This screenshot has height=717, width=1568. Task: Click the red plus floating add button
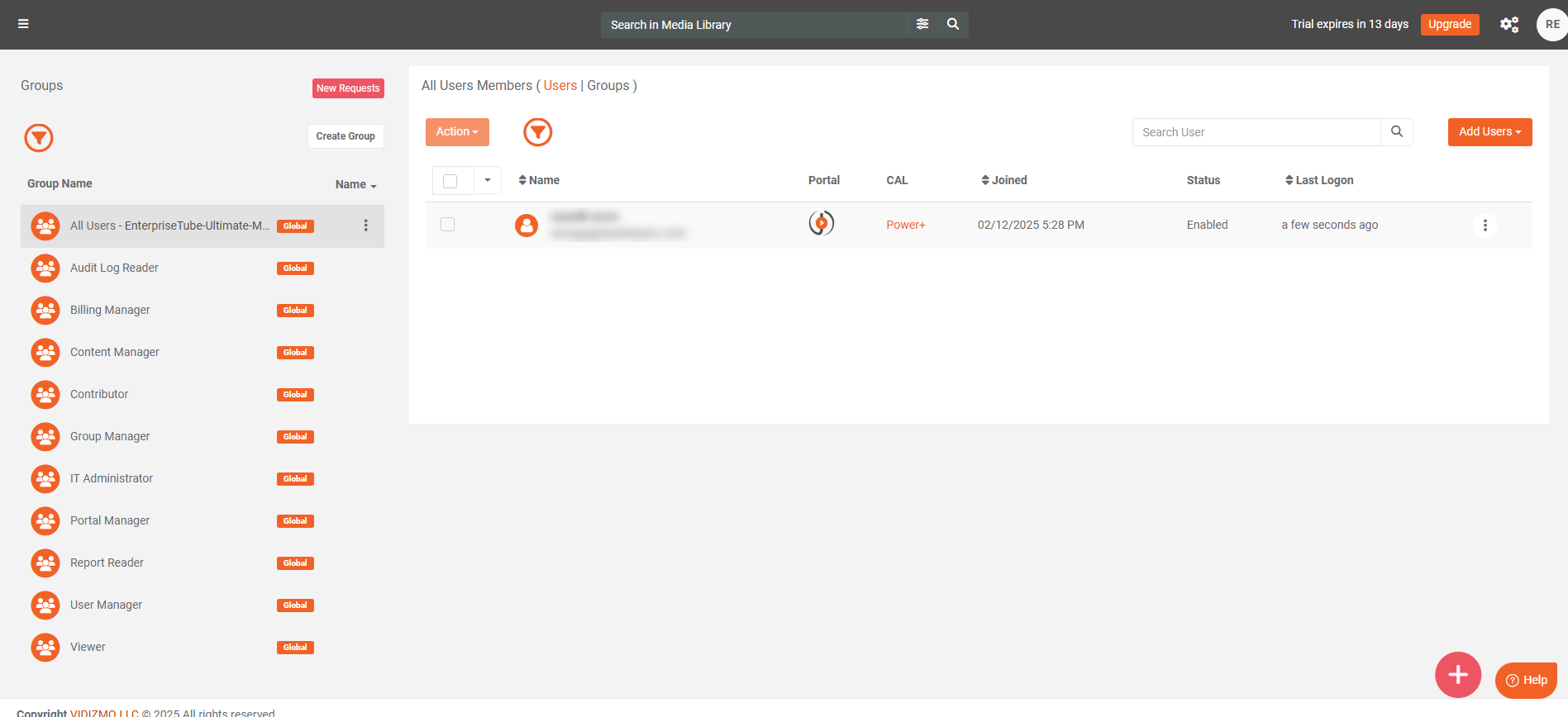pos(1458,675)
